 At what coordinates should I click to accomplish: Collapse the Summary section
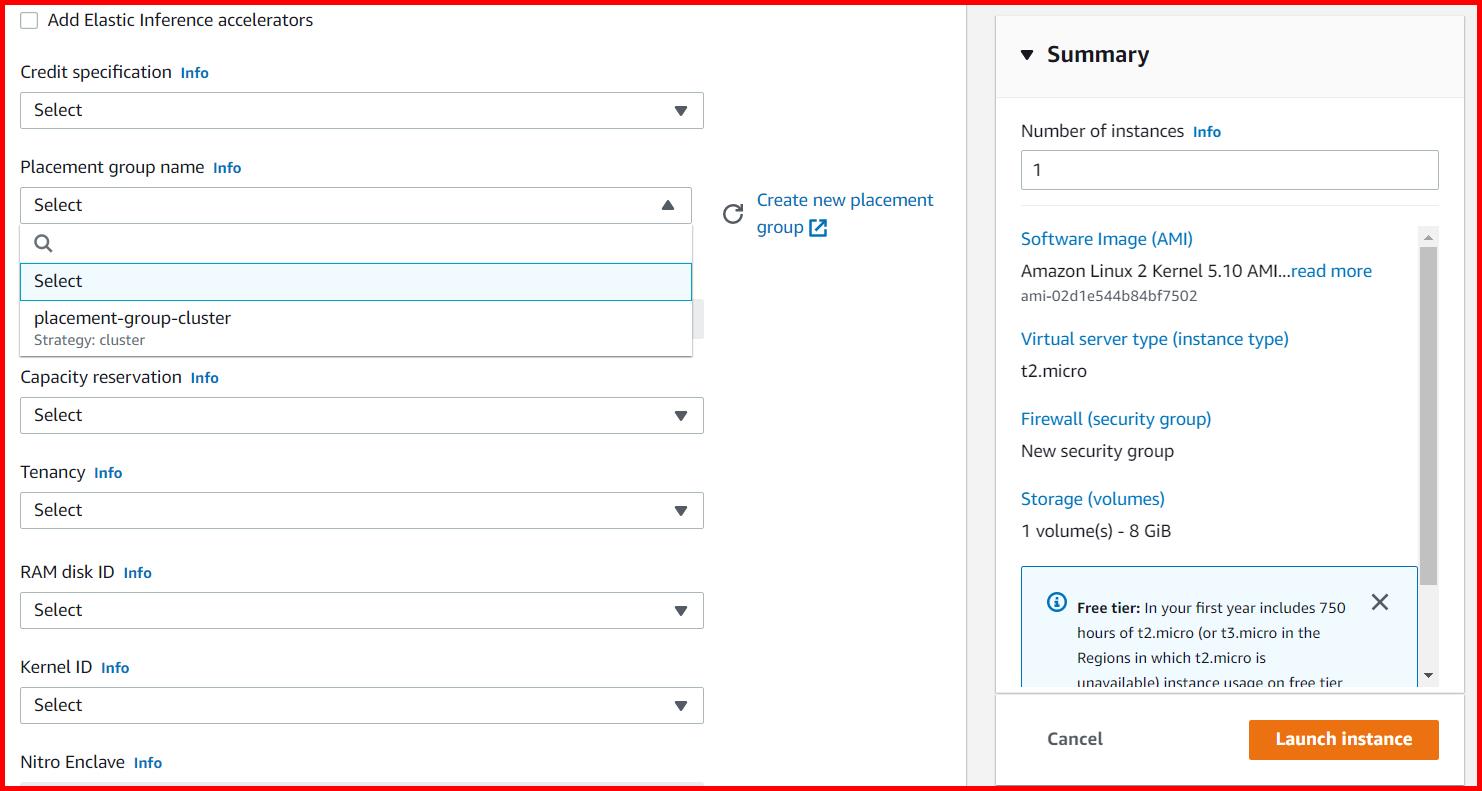pos(1029,56)
